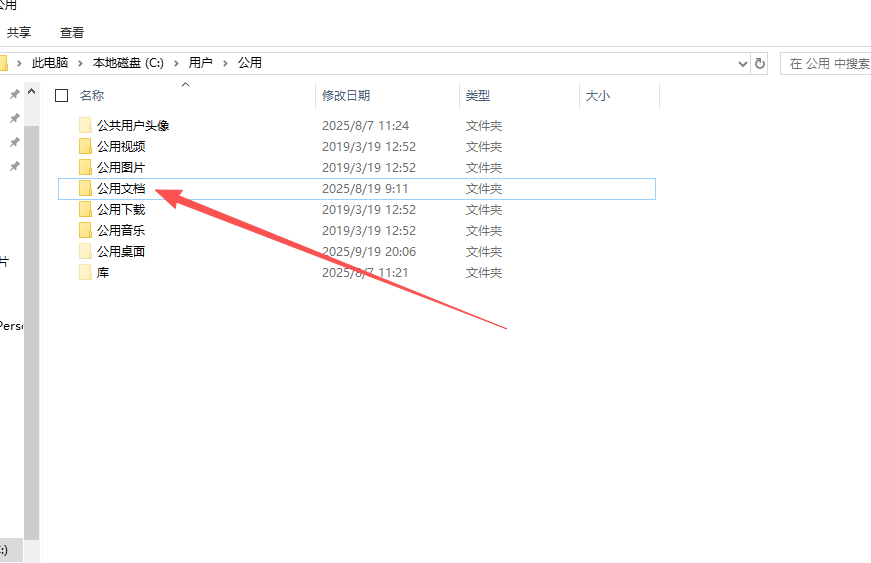The width and height of the screenshot is (871, 563).
Task: Open the 查看 ribbon tab
Action: [72, 33]
